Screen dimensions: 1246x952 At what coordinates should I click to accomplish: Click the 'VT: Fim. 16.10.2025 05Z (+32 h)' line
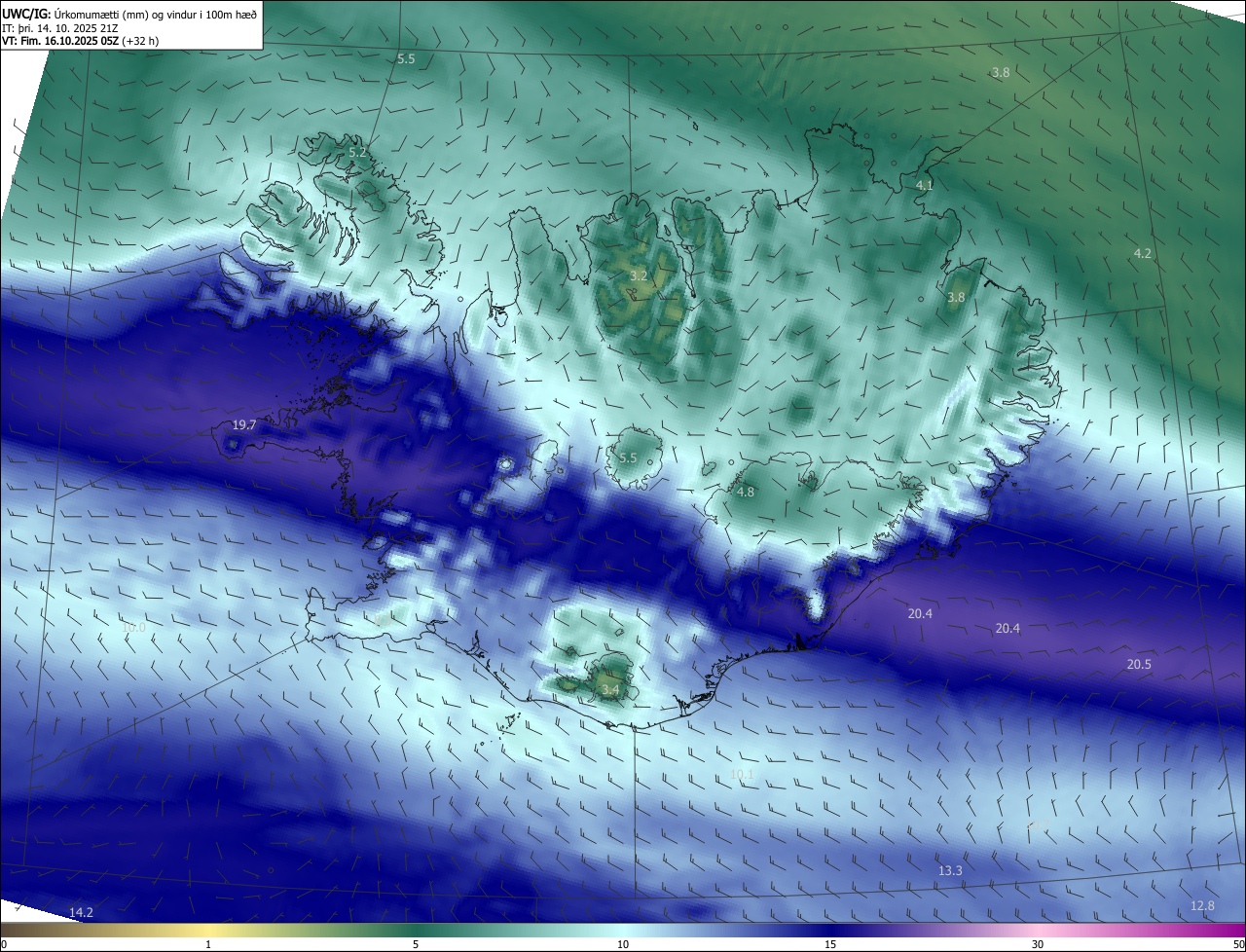tap(81, 41)
